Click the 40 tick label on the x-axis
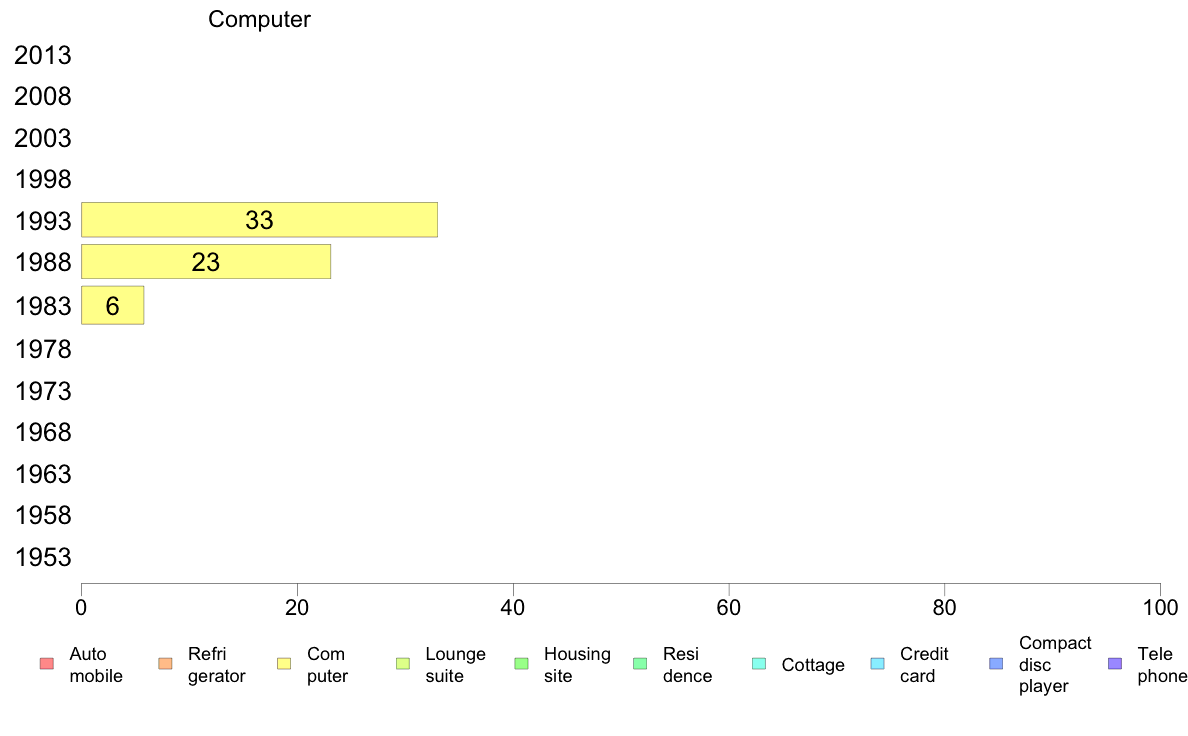Image resolution: width=1188 pixels, height=736 pixels. pos(513,607)
